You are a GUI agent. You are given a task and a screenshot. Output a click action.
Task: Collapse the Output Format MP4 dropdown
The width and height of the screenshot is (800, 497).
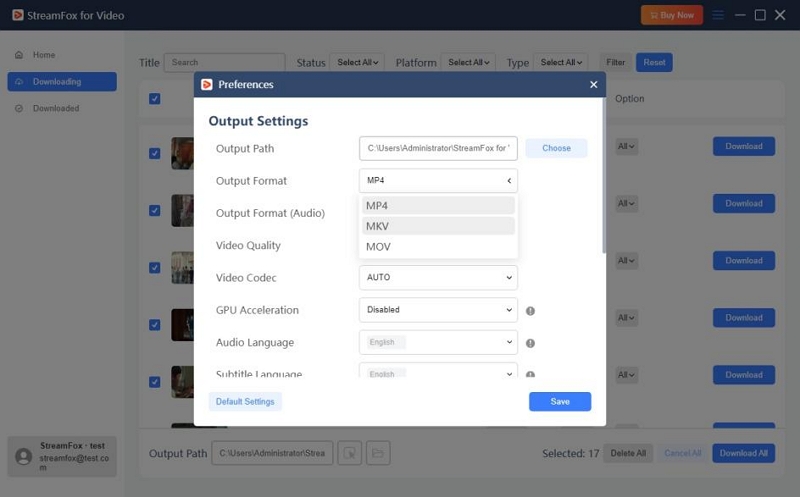[x=438, y=181]
